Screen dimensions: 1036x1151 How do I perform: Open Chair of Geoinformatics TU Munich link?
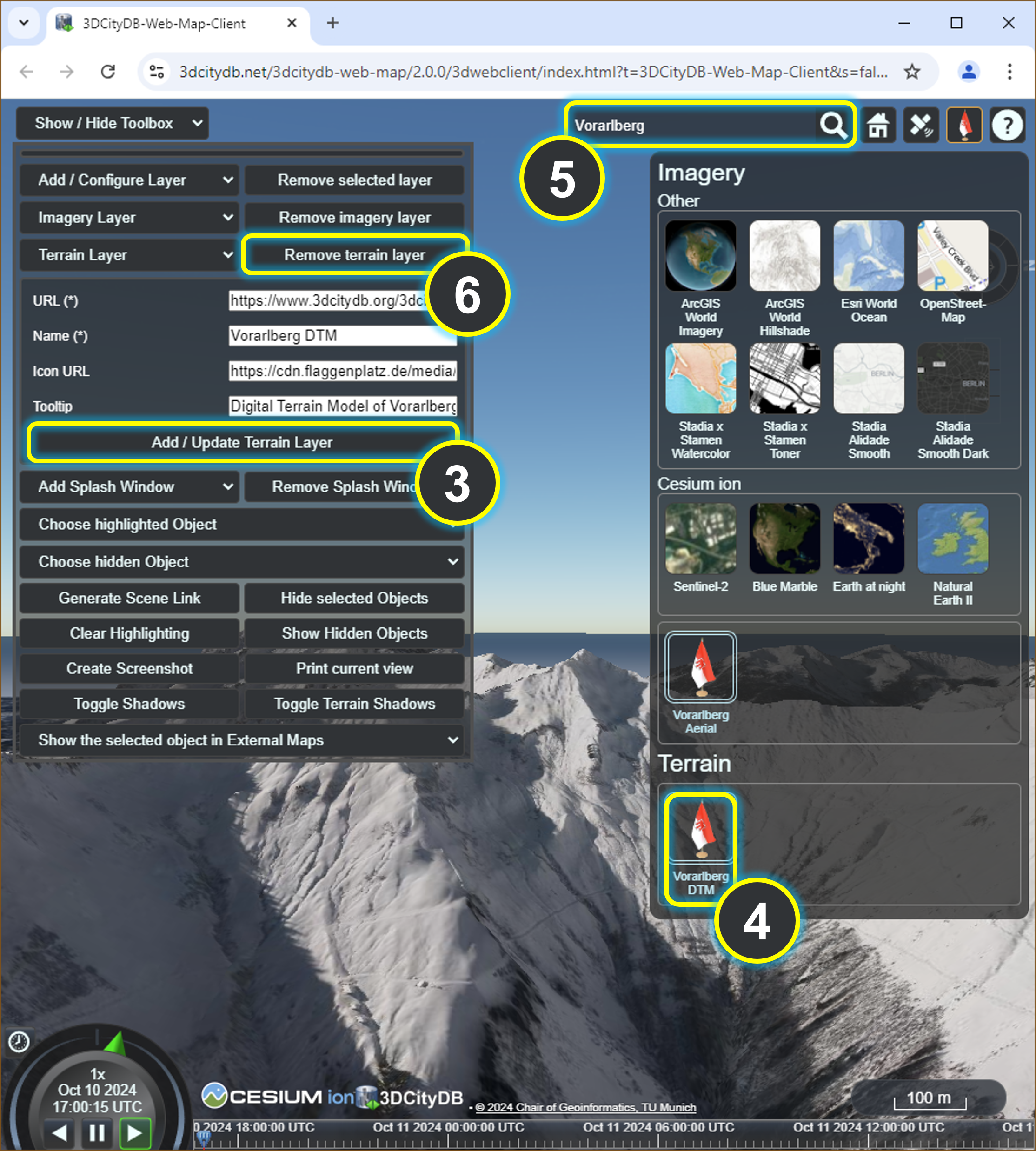[x=586, y=1107]
